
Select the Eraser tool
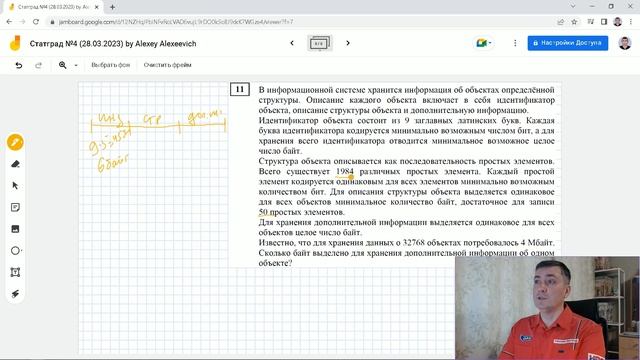click(x=15, y=164)
